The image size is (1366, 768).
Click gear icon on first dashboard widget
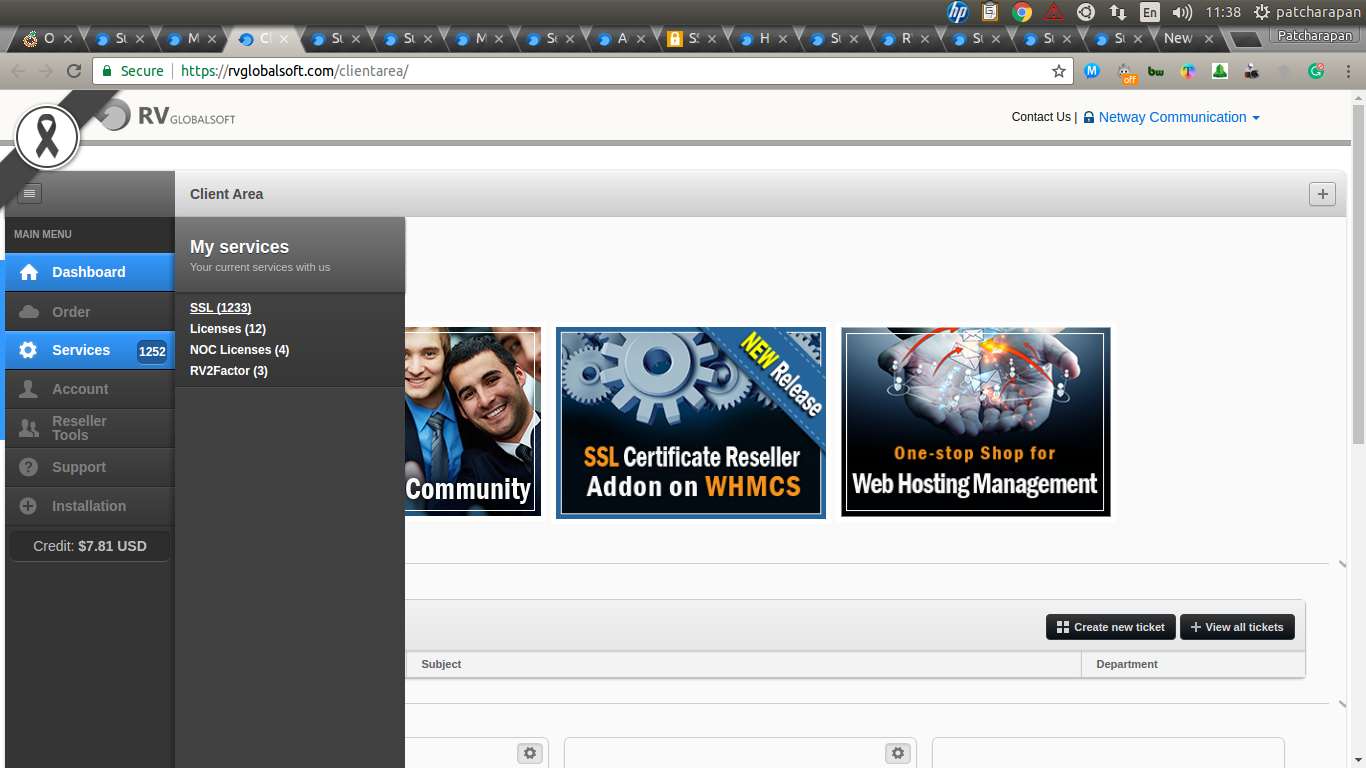[530, 753]
